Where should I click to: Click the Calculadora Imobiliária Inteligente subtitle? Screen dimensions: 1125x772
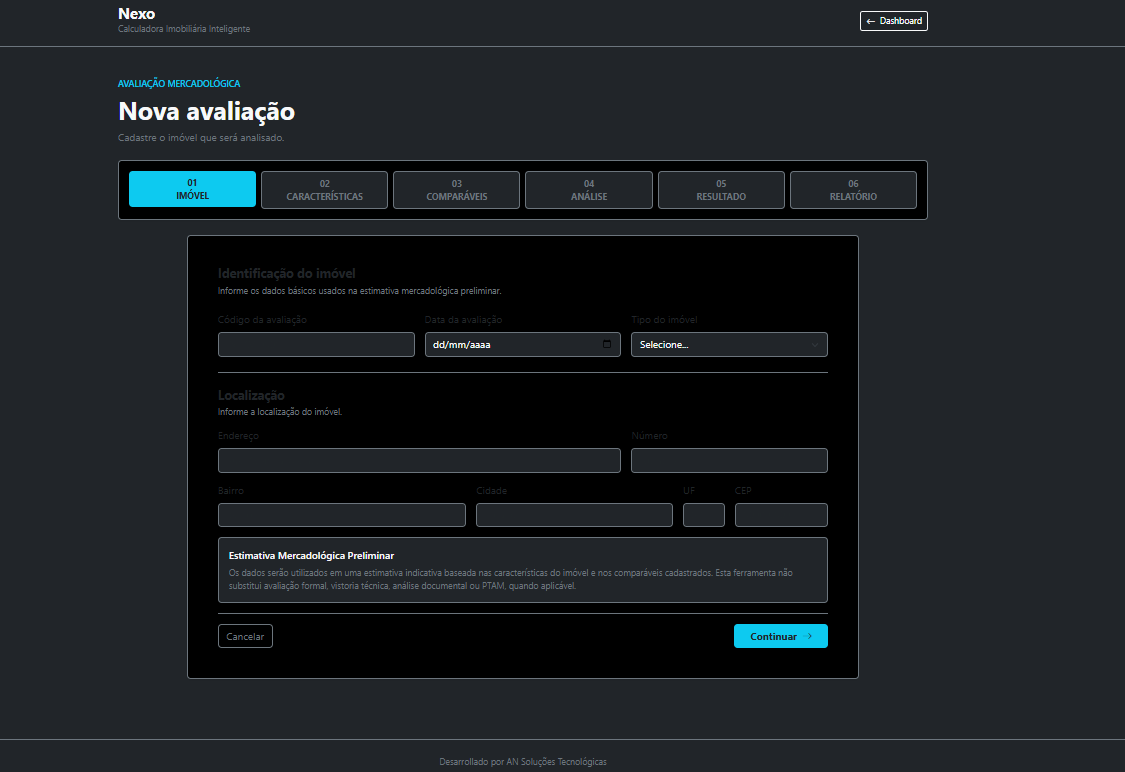(x=184, y=29)
